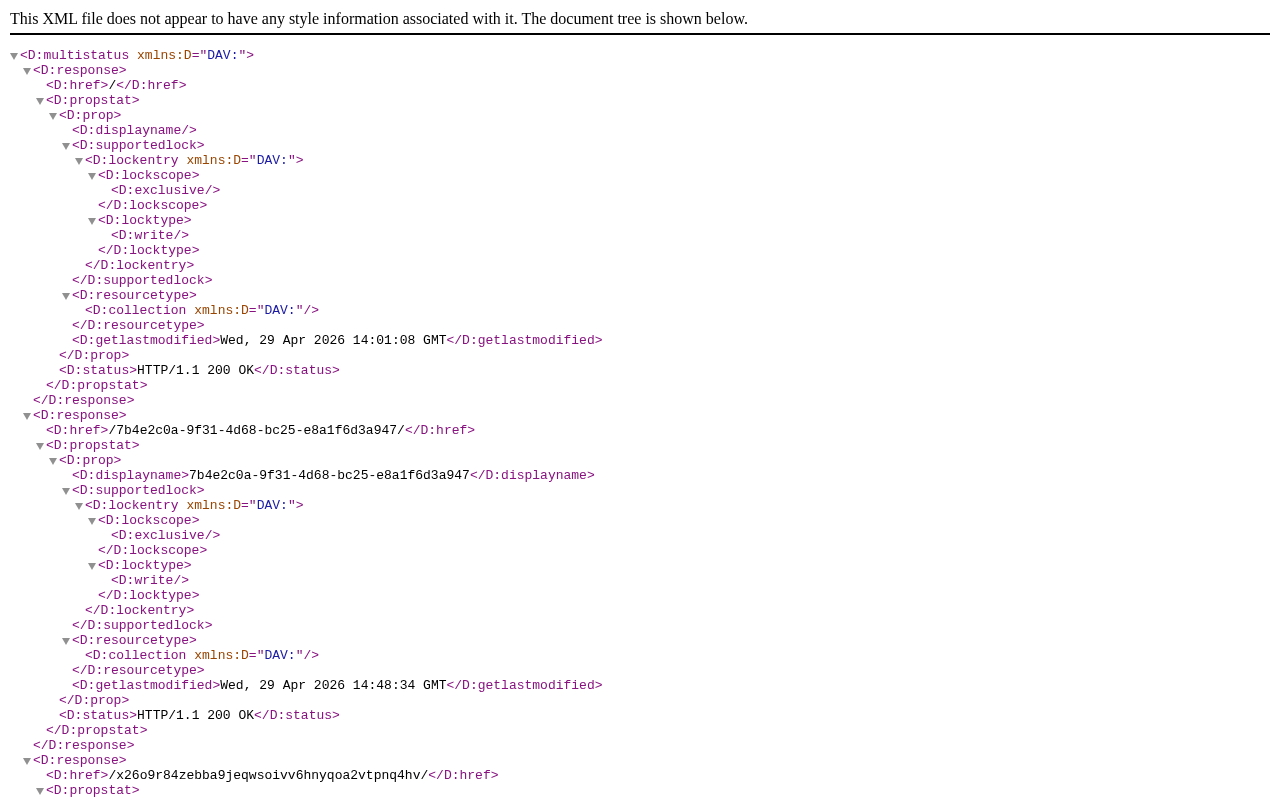Click closing </D:supportedlock> tag in root "/" response
Viewport: 1280px width, 800px height.
click(142, 280)
